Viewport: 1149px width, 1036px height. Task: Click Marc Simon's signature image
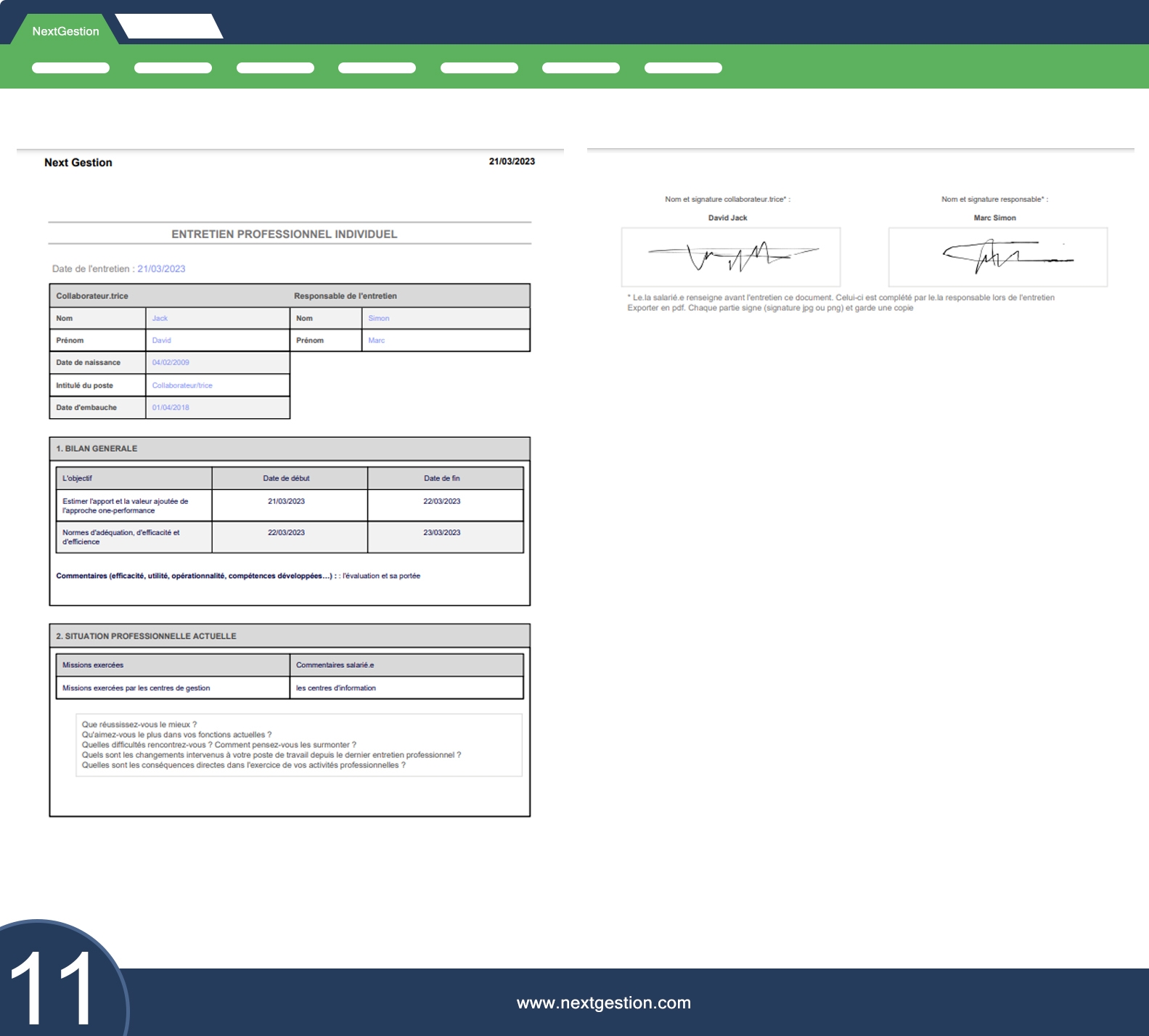(997, 257)
